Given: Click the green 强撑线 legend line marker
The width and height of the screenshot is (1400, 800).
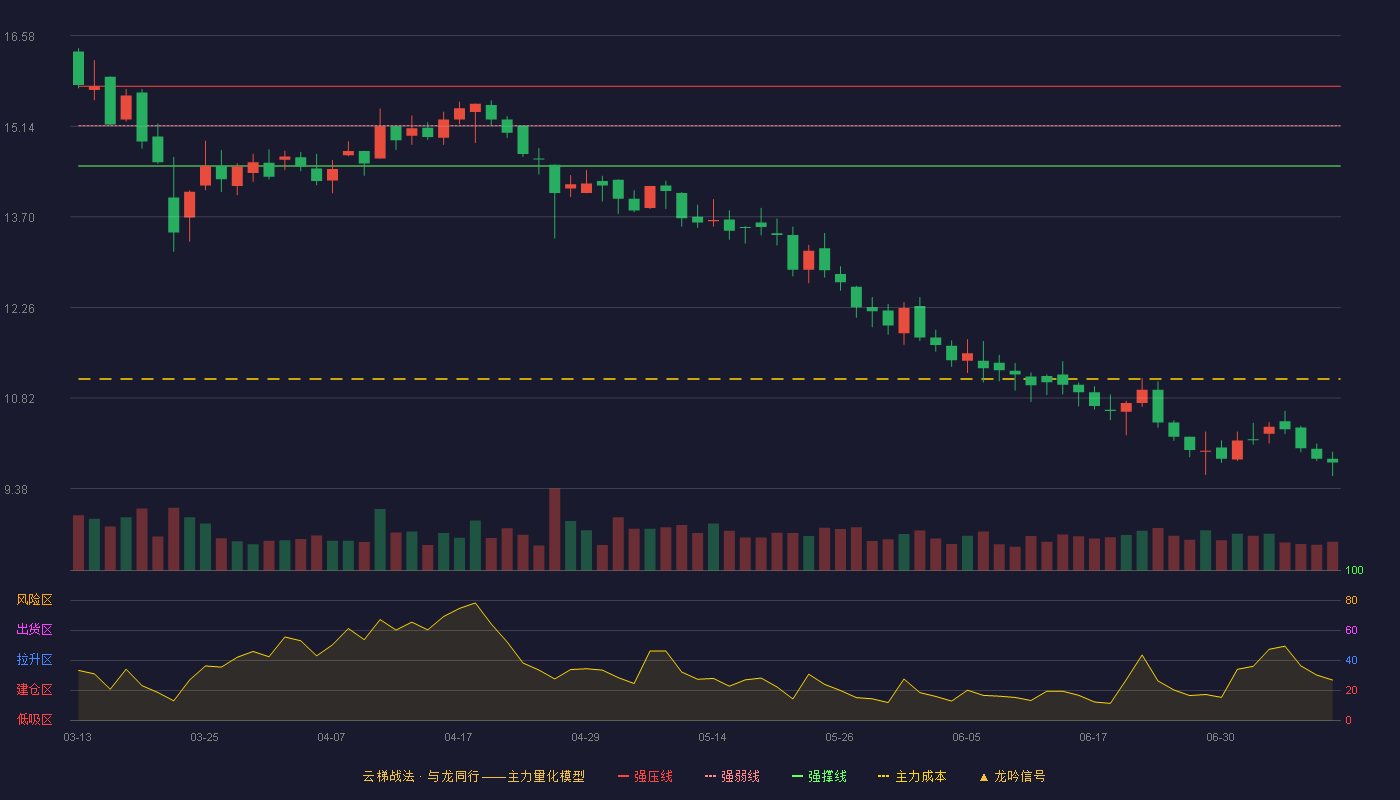Looking at the screenshot, I should pos(797,776).
